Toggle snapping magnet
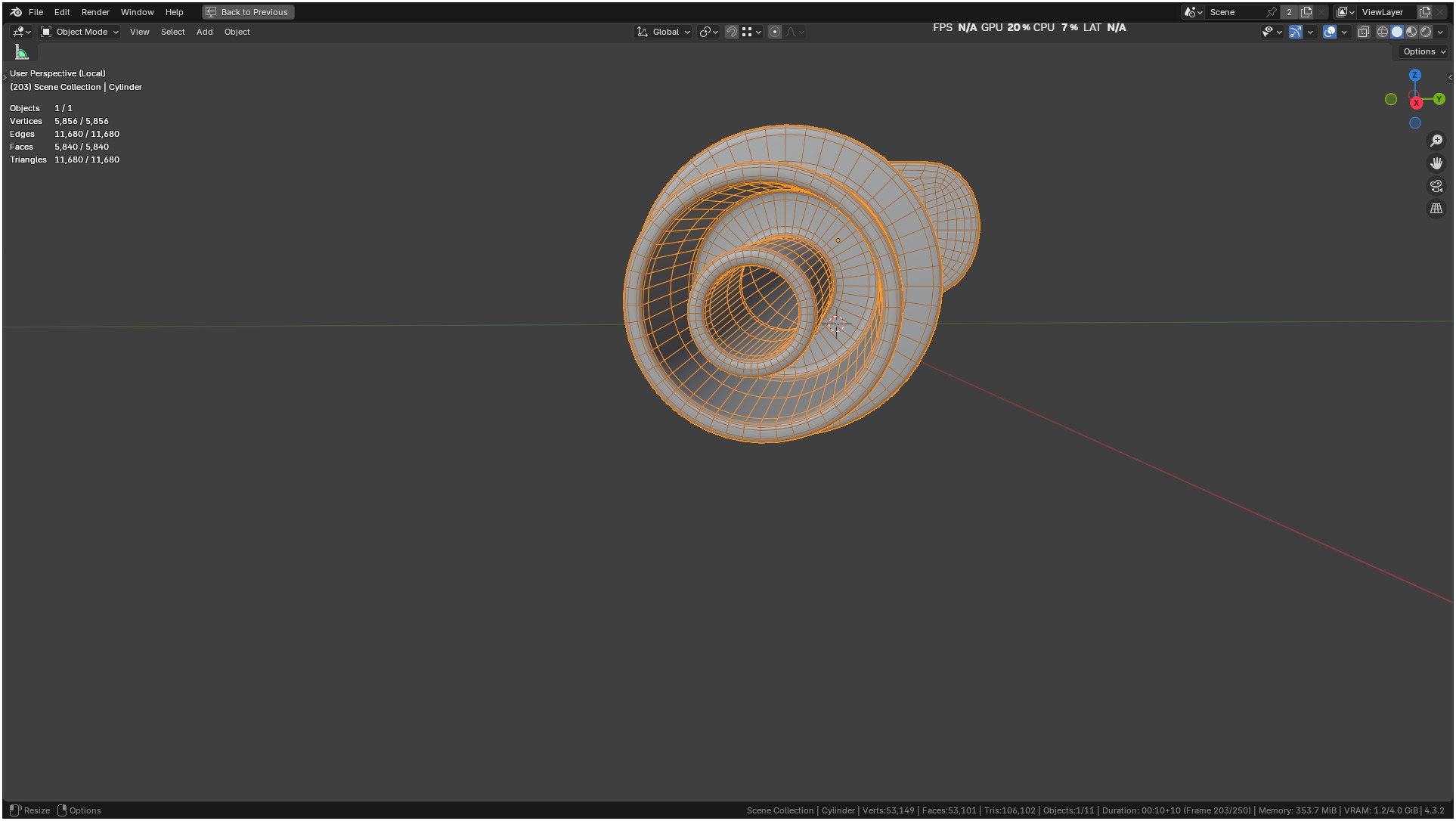Viewport: 1456px width, 821px height. click(x=731, y=32)
